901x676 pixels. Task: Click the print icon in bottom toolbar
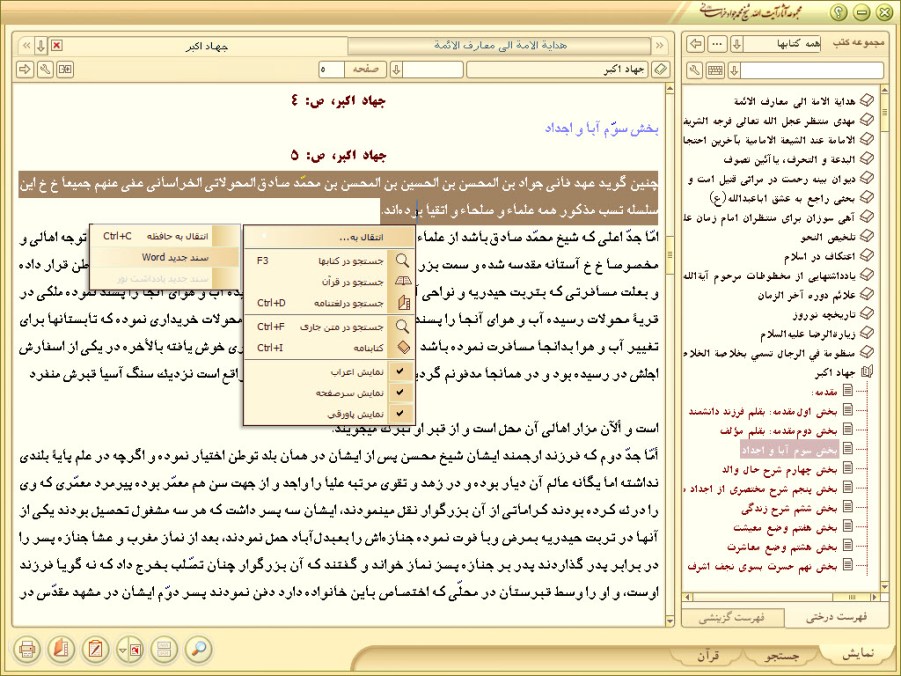click(x=26, y=649)
